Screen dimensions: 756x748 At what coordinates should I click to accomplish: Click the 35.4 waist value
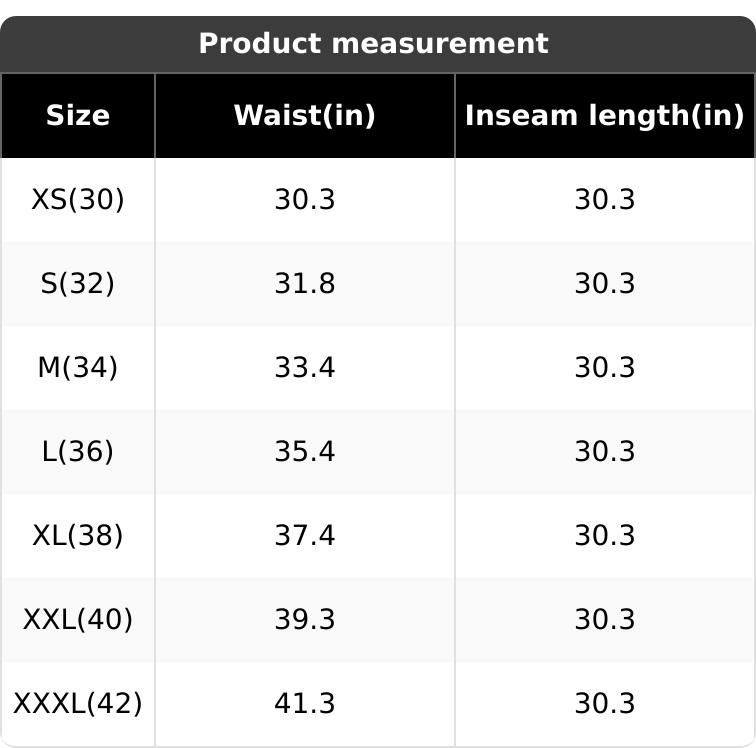tap(304, 452)
